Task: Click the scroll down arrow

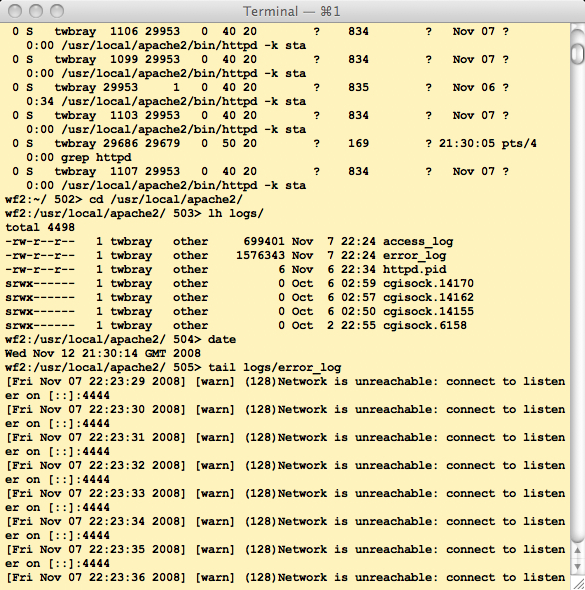Action: (577, 566)
